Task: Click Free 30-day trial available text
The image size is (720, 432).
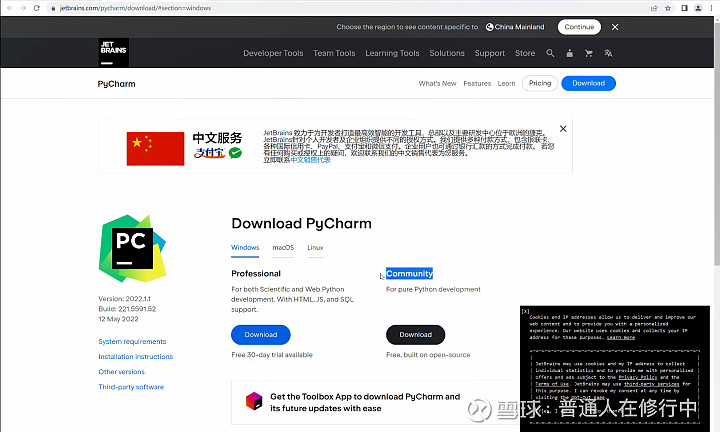Action: (x=272, y=355)
